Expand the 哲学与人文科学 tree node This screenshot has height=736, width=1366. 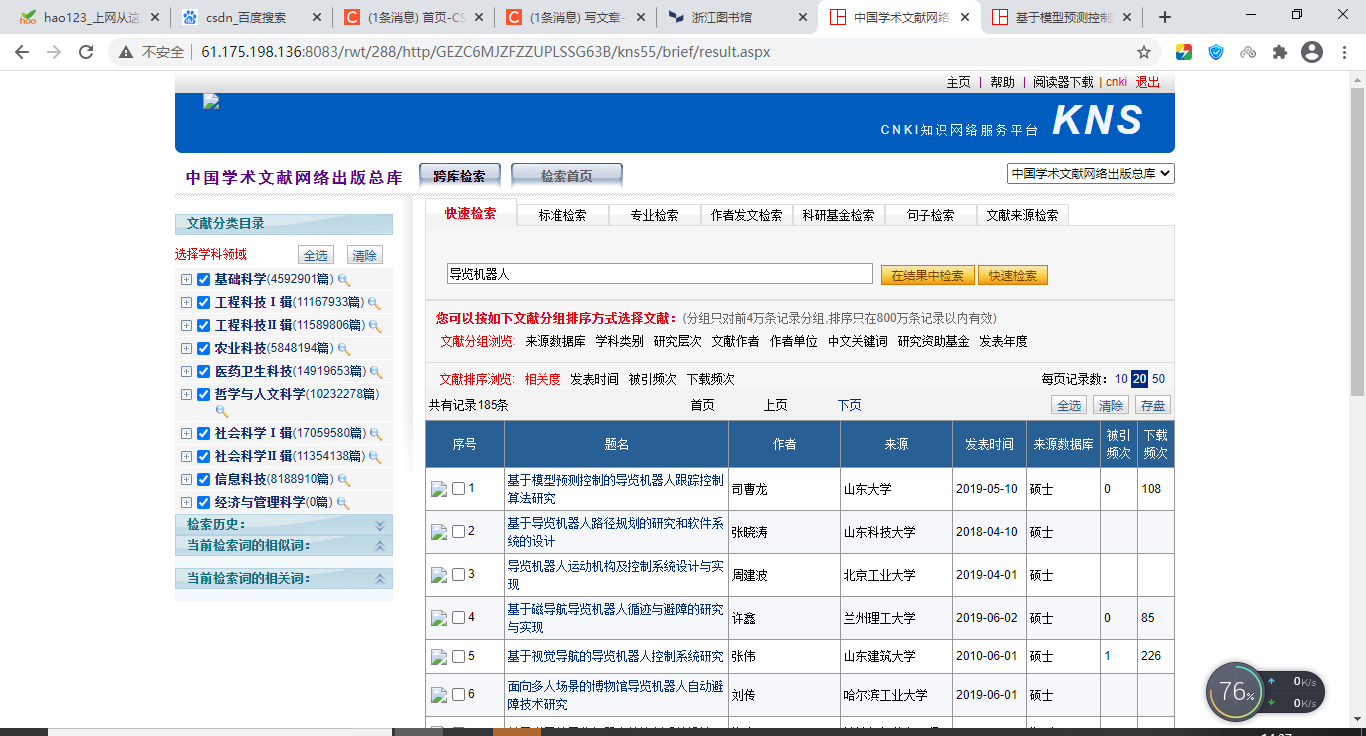tap(186, 395)
